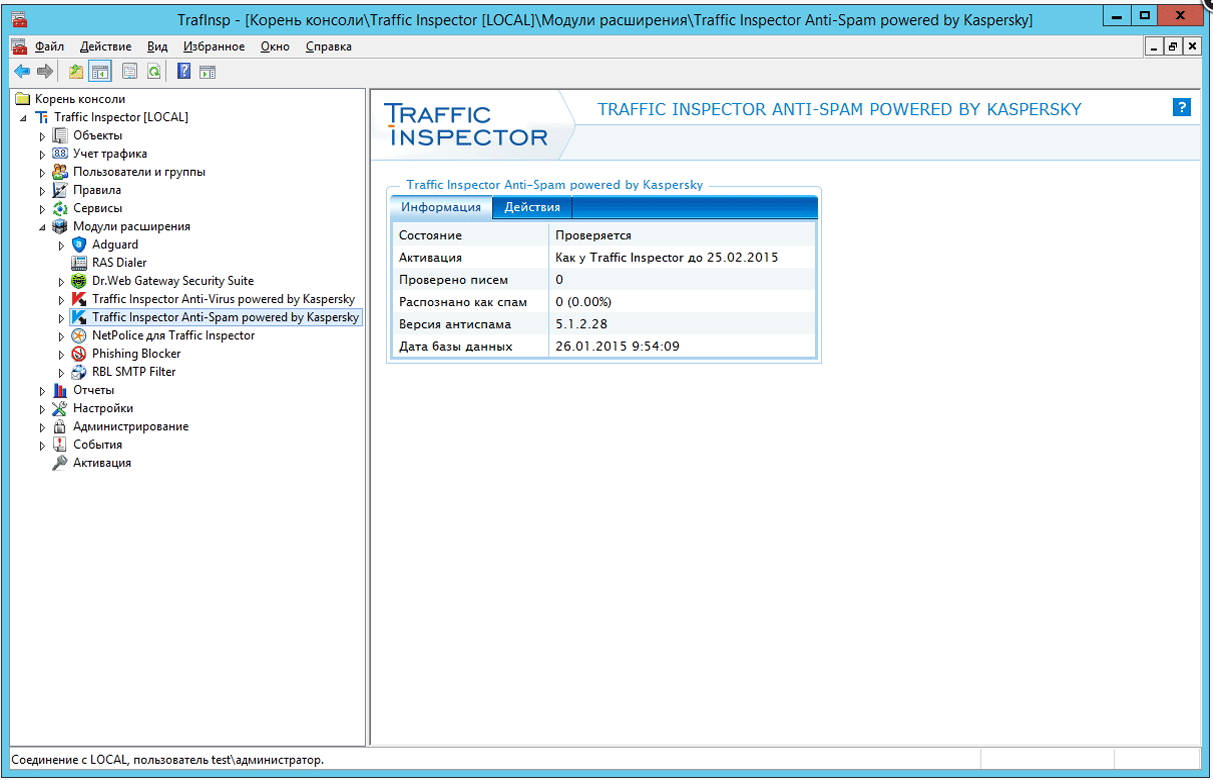Select Traffic Inspector [LOCAL] node

click(x=121, y=117)
